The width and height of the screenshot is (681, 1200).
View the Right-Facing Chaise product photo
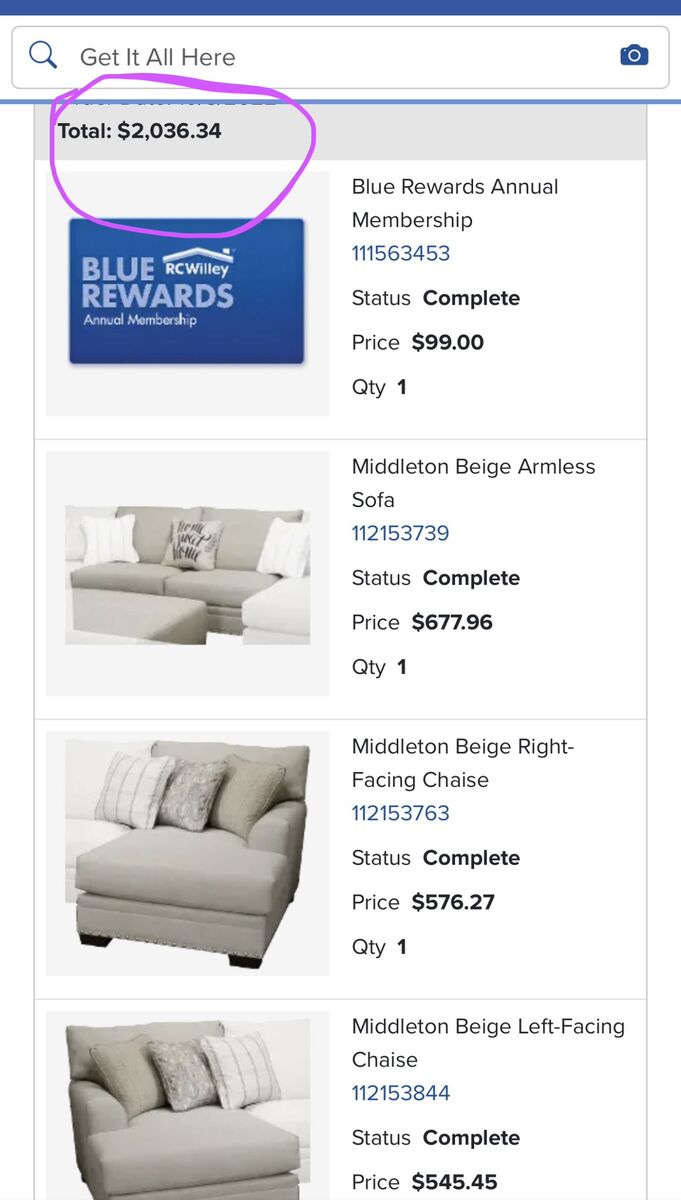187,853
